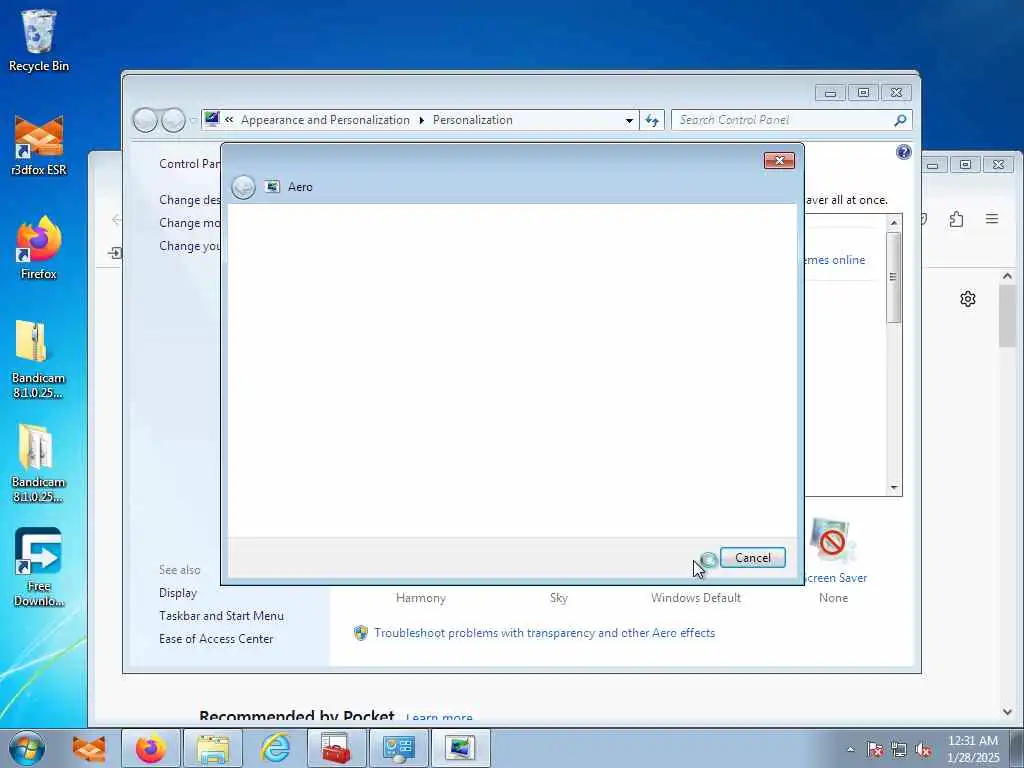Click the network tray icon
The image size is (1024, 768).
pos(899,750)
